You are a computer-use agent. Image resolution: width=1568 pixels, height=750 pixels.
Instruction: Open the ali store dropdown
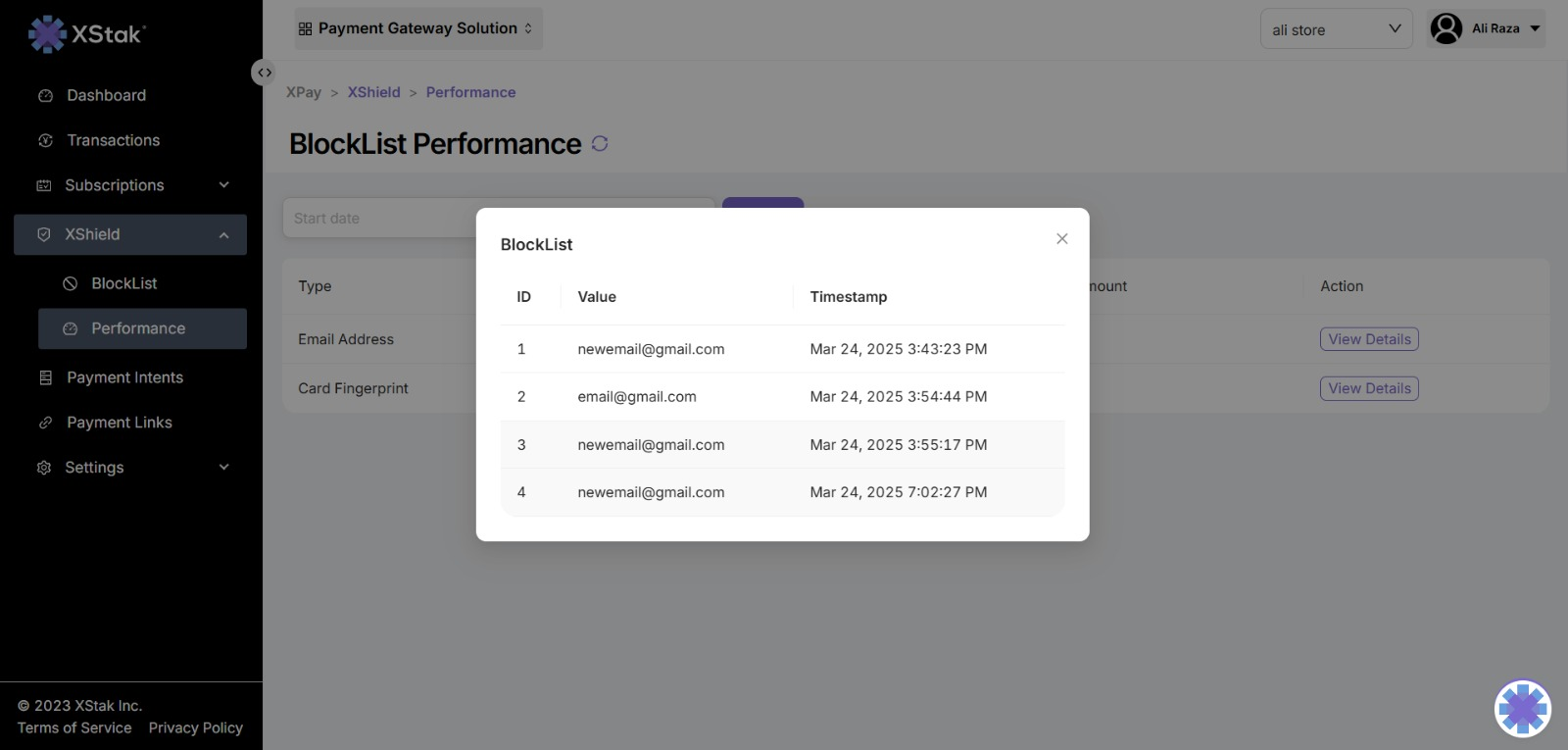[1336, 29]
